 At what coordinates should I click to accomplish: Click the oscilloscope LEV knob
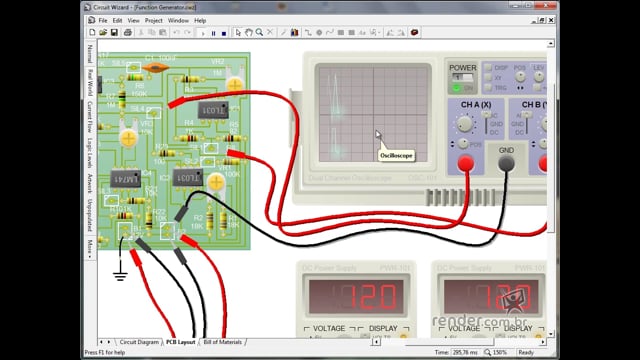(539, 76)
